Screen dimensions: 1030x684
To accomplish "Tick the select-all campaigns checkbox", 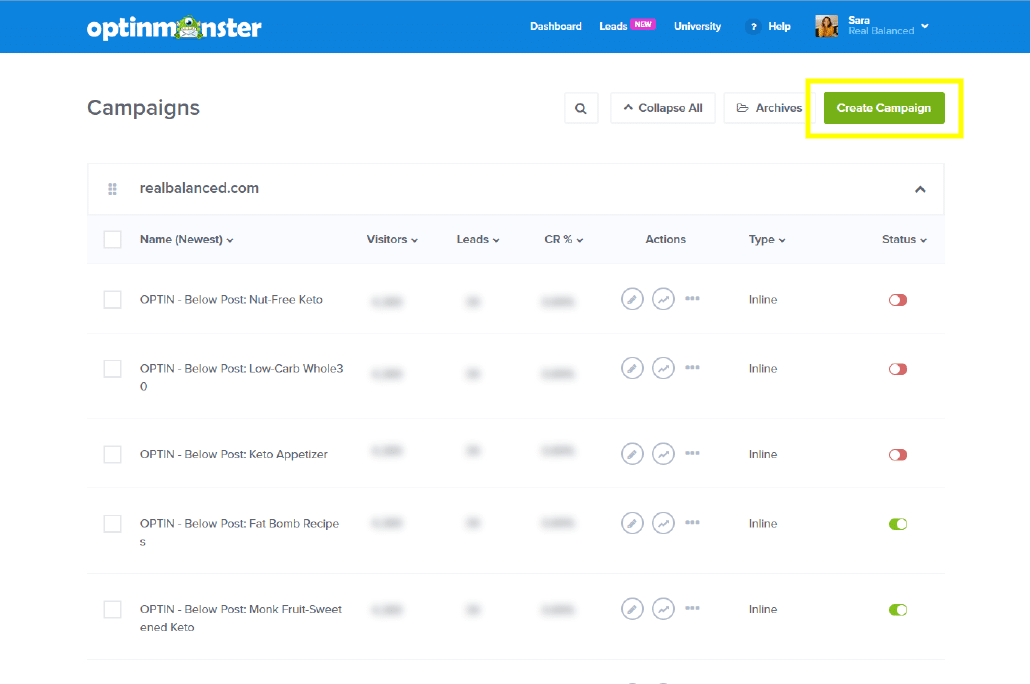I will [x=112, y=240].
